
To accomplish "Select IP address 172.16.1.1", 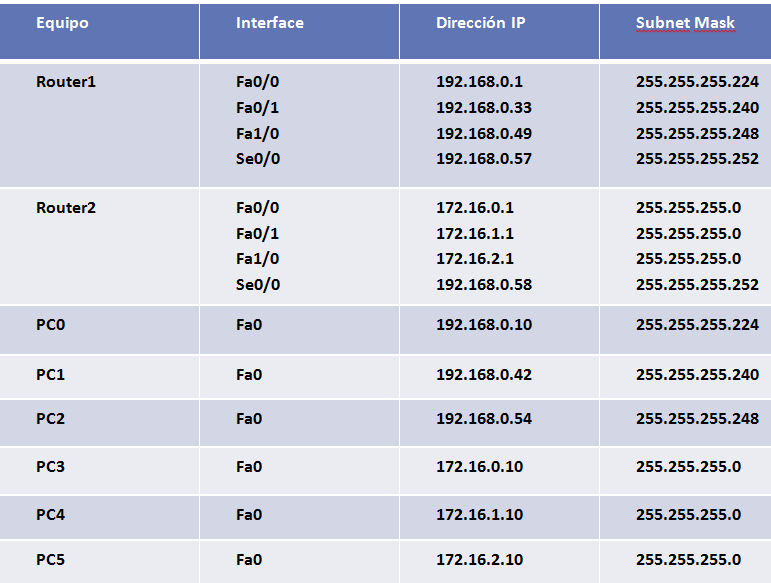I will (x=475, y=233).
